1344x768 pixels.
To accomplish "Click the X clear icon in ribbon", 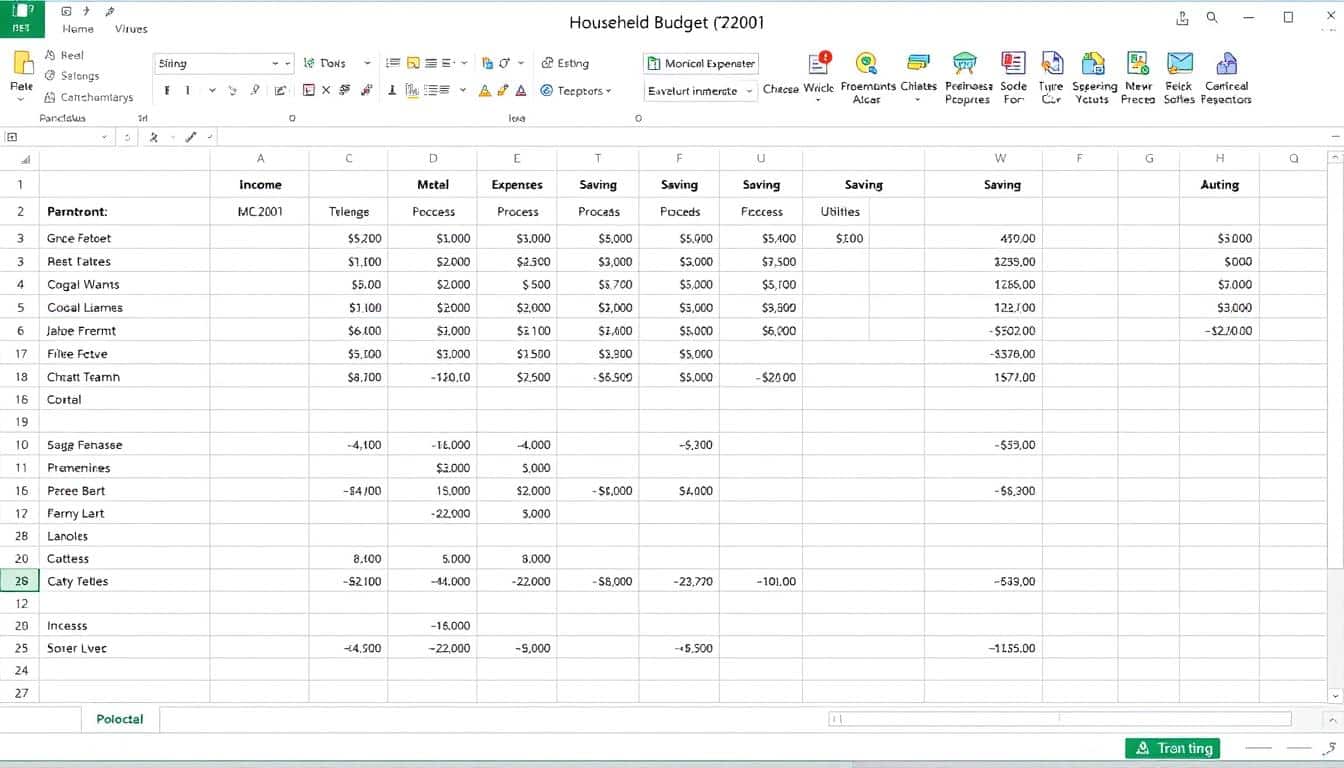I will point(326,90).
